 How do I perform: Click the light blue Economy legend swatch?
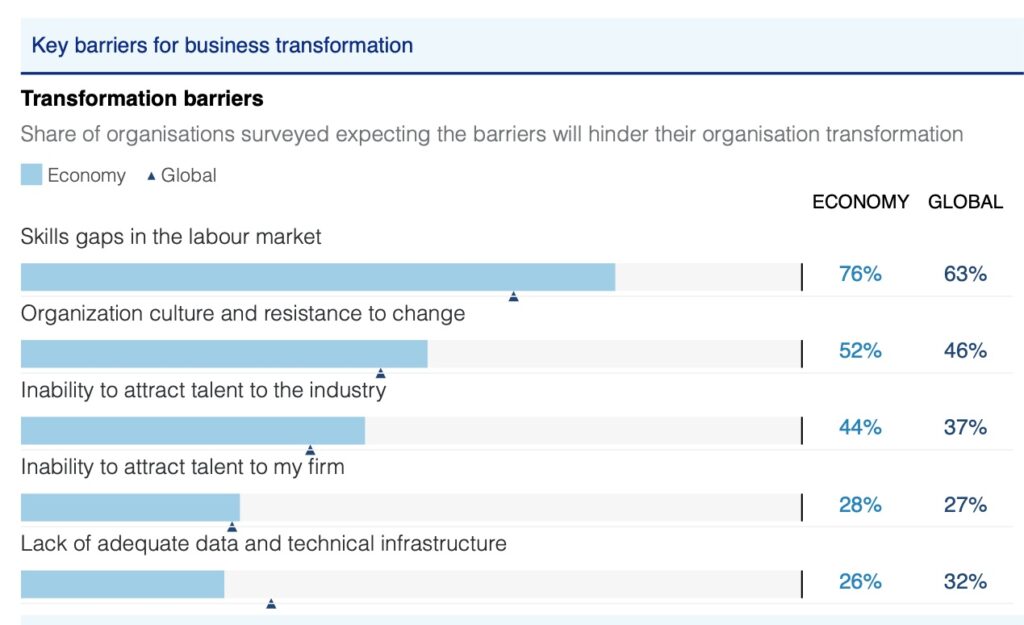click(x=32, y=176)
